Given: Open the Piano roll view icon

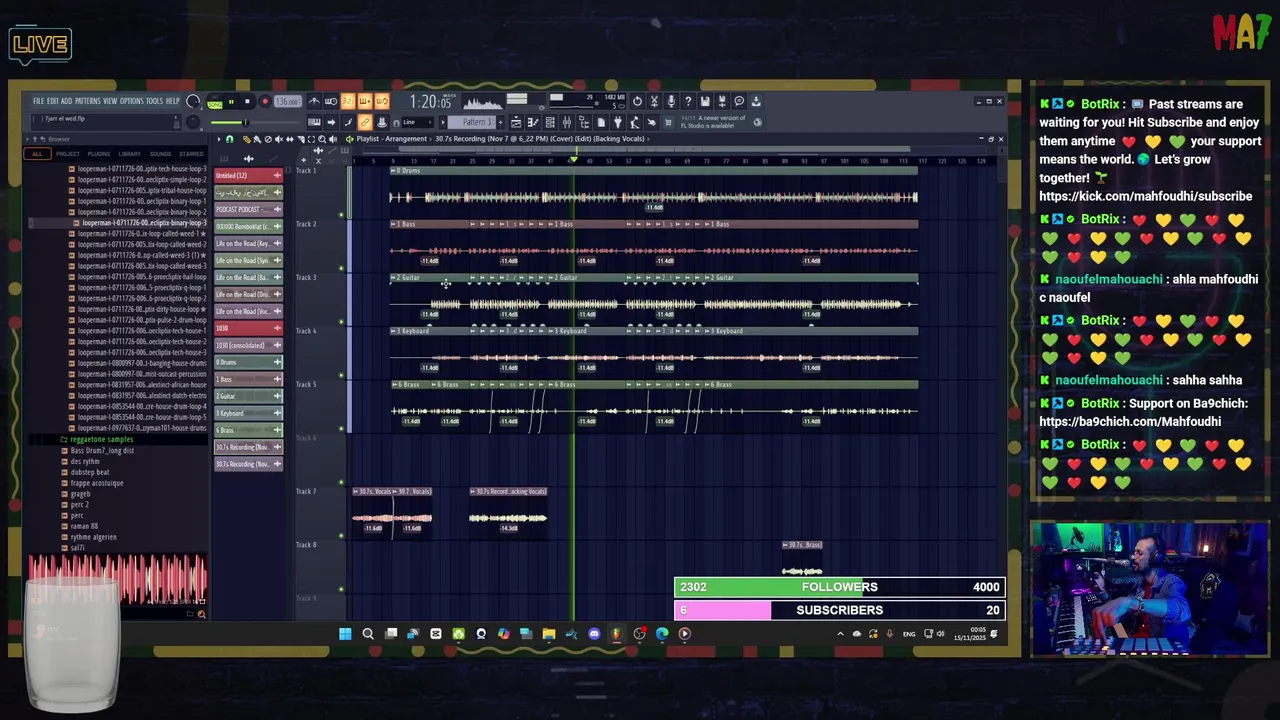Looking at the screenshot, I should point(533,122).
